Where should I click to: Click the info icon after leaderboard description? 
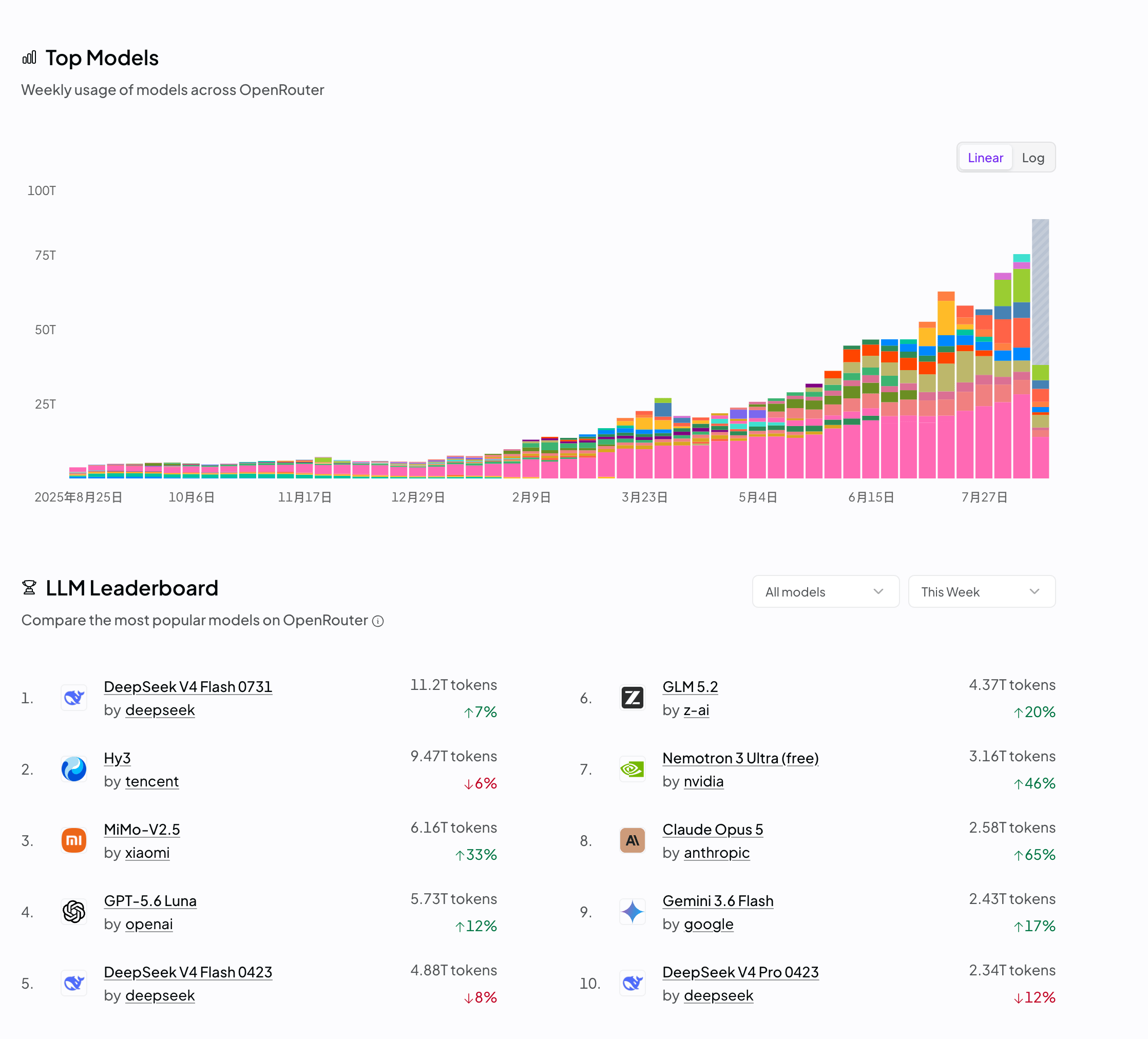[x=378, y=621]
